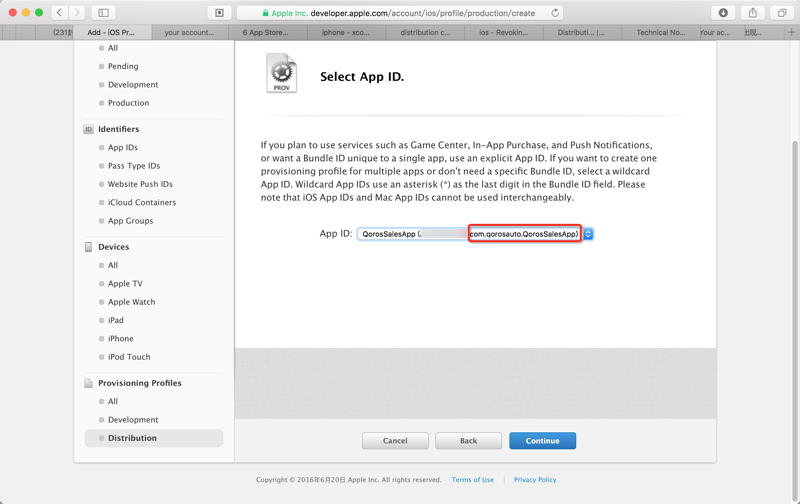
Task: Select Apple TV under Devices
Action: [125, 284]
